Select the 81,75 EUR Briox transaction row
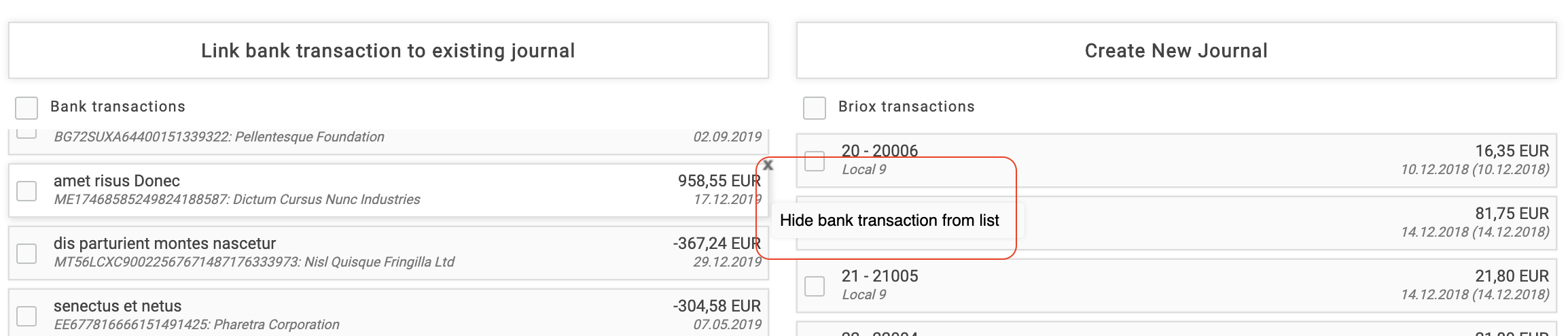This screenshot has height=336, width=1568. [x=1291, y=222]
